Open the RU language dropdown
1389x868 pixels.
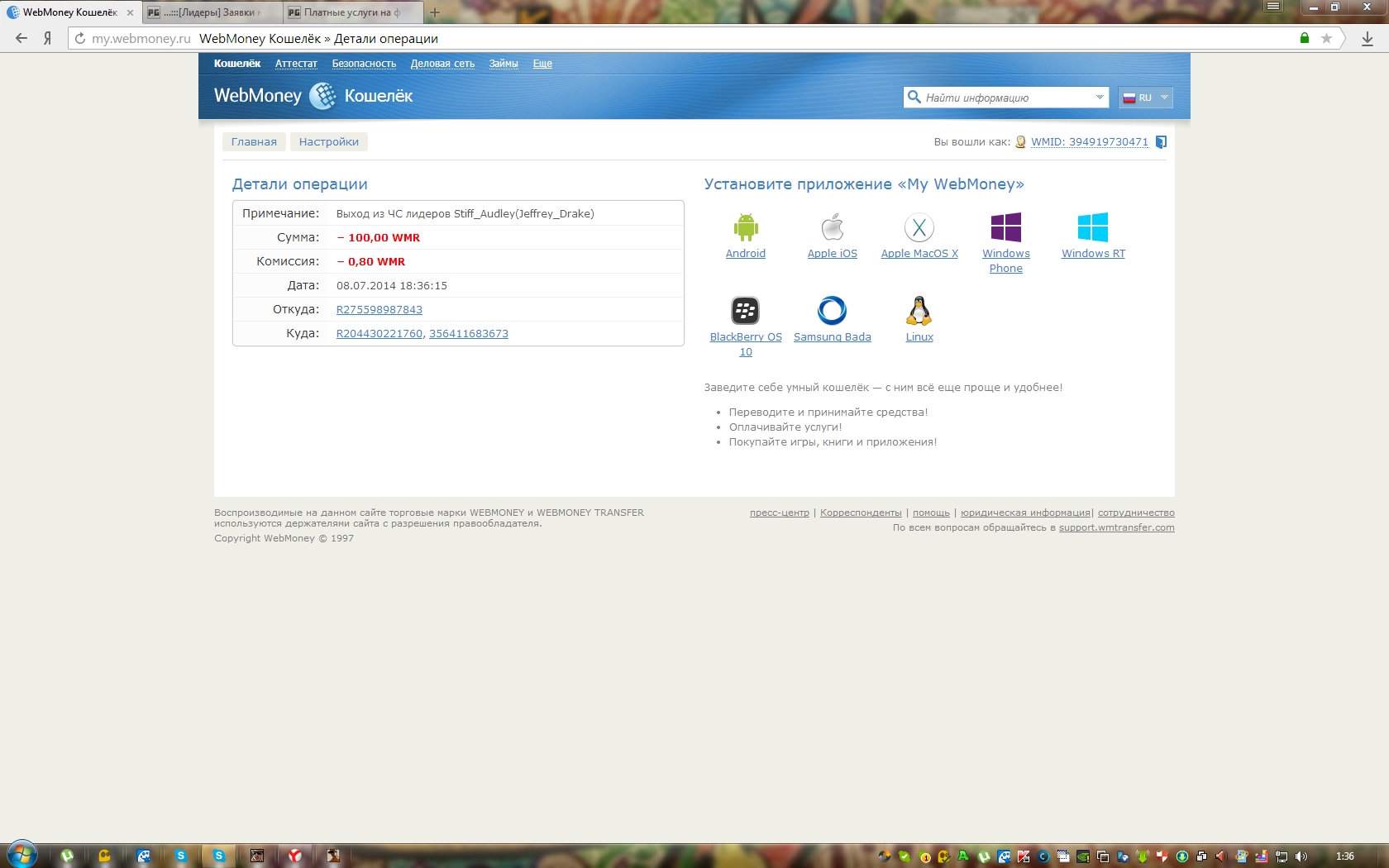(1146, 97)
